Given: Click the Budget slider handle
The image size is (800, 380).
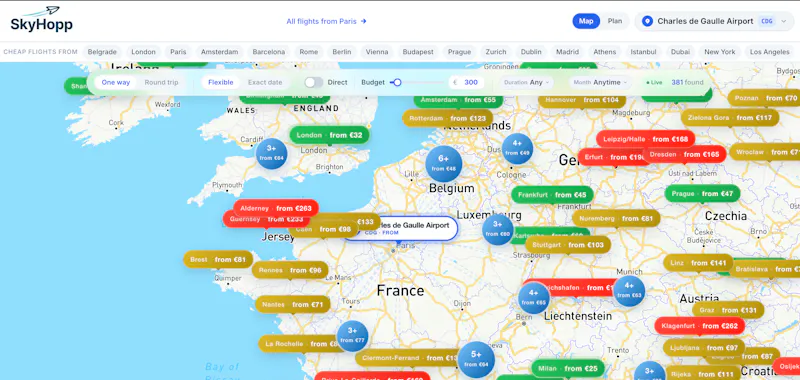Looking at the screenshot, I should click(397, 82).
